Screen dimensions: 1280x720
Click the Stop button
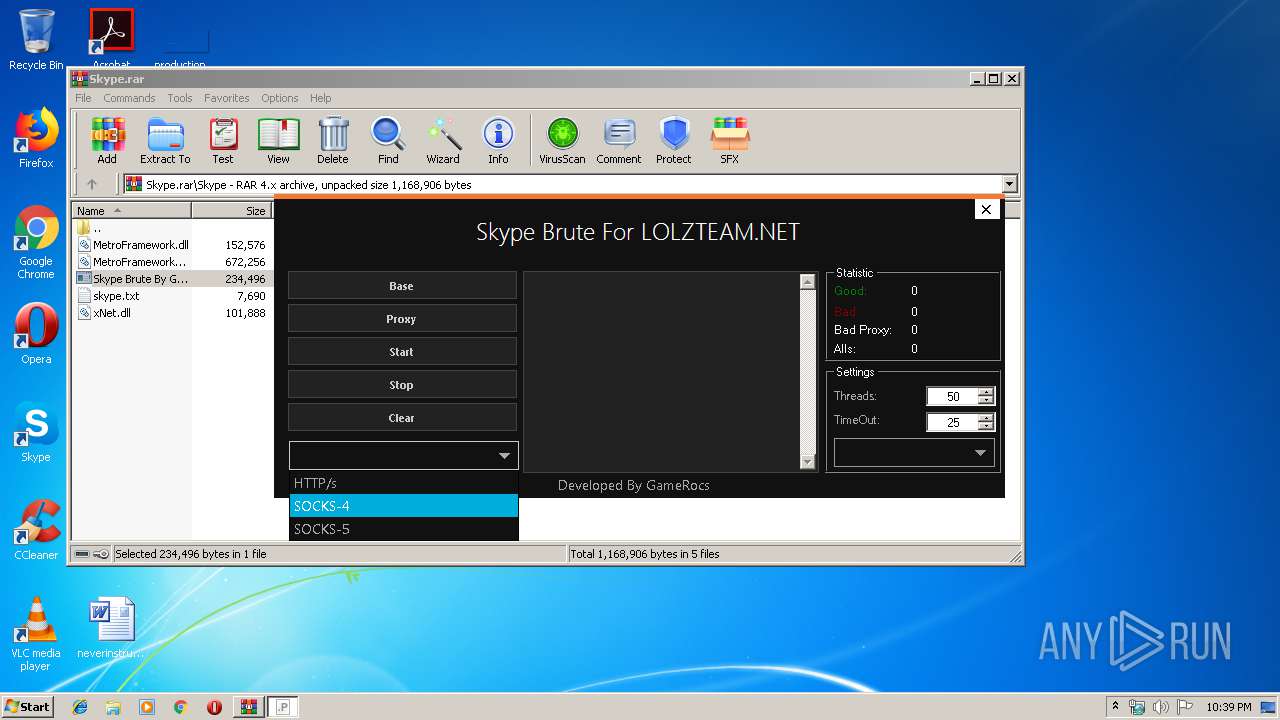(x=402, y=385)
